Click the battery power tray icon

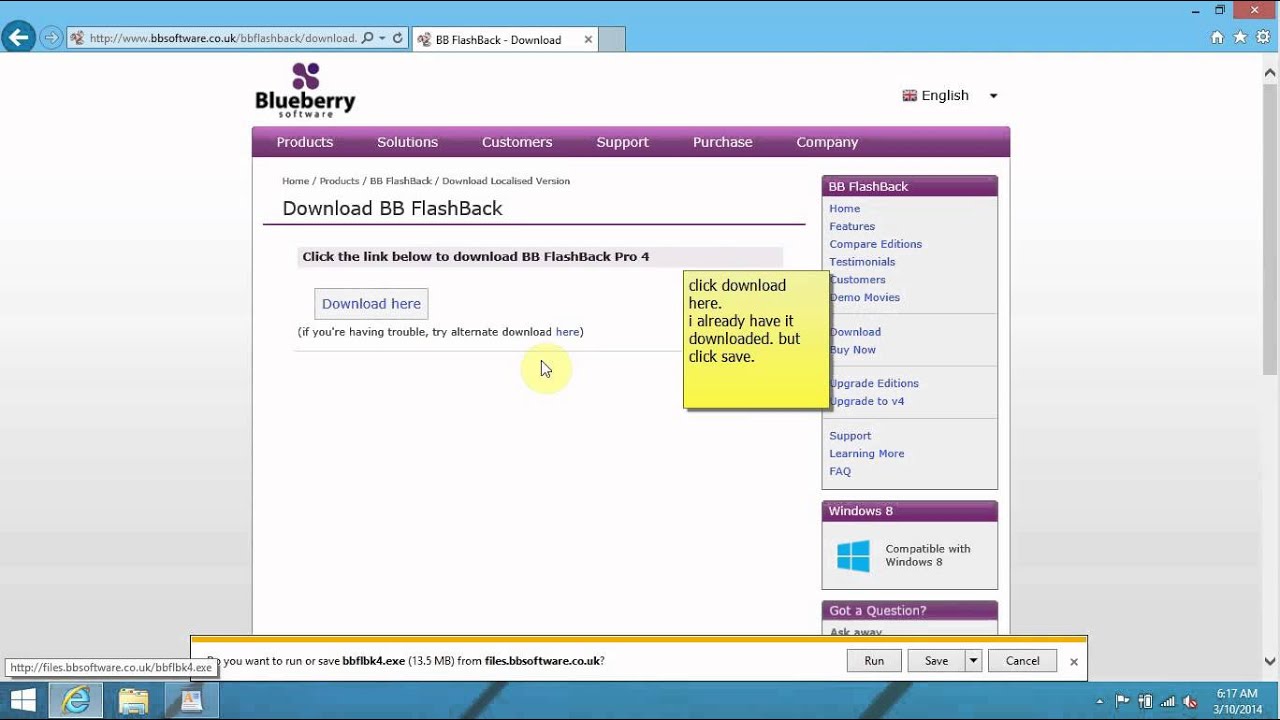[1145, 701]
